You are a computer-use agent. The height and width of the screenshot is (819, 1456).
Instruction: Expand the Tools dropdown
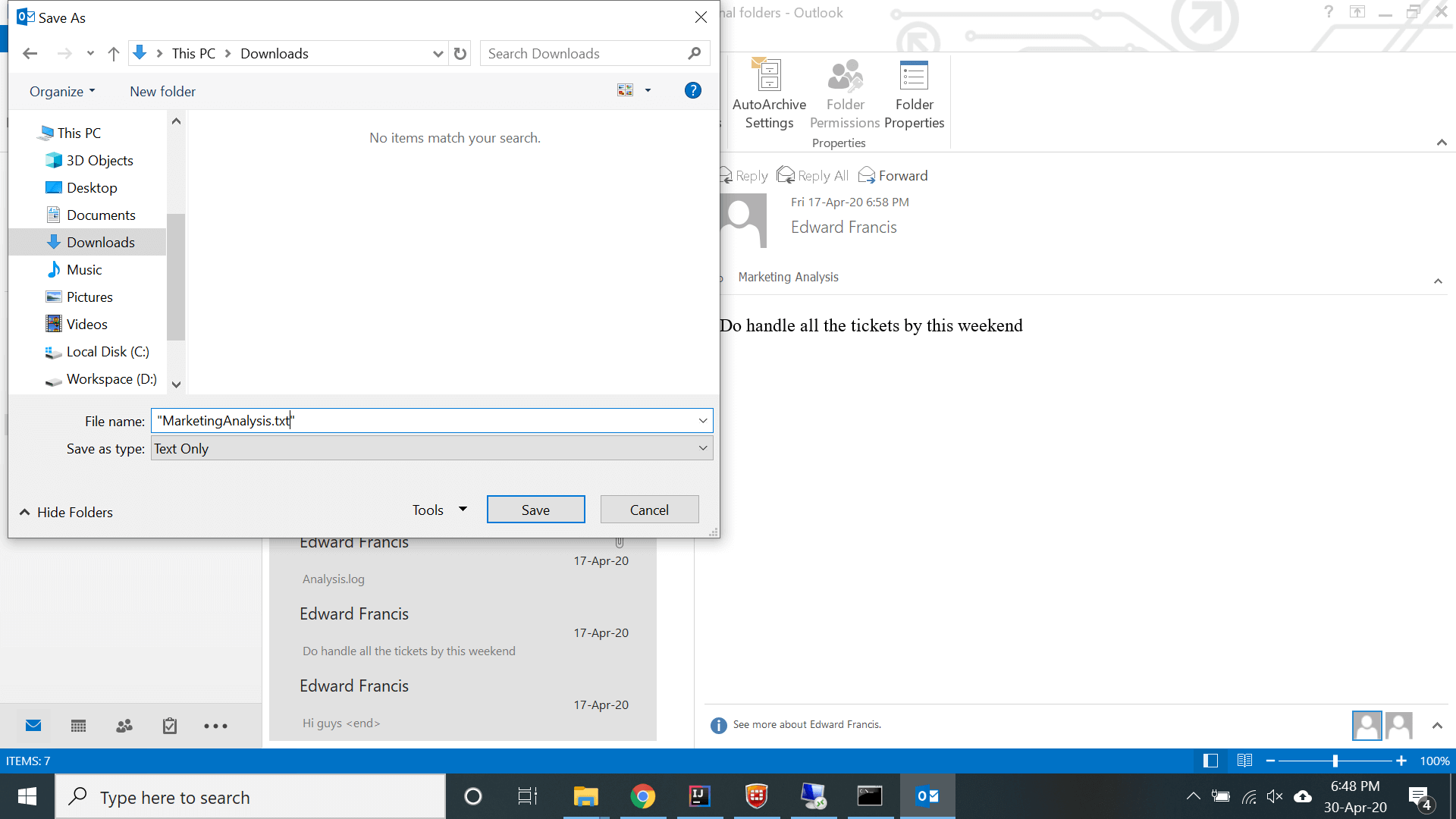[438, 509]
